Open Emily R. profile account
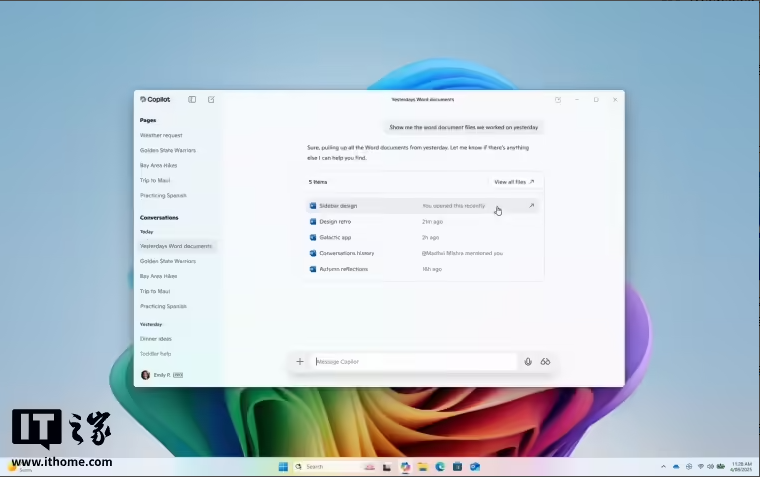This screenshot has width=760, height=477. (x=160, y=375)
